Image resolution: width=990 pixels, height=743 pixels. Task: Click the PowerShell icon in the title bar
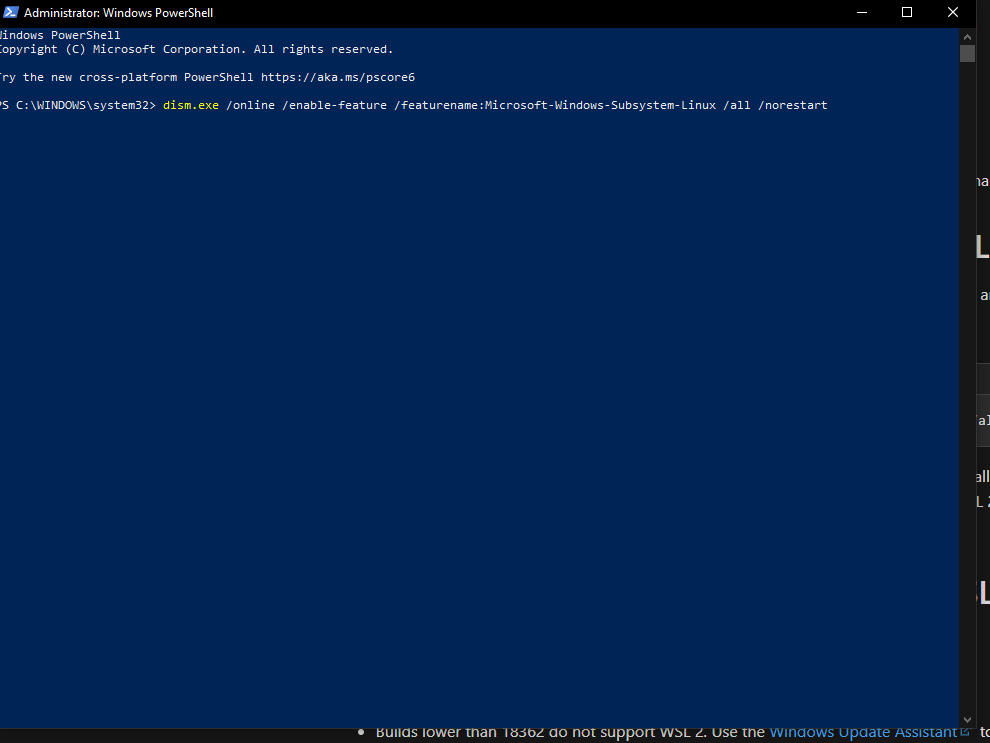tap(10, 13)
